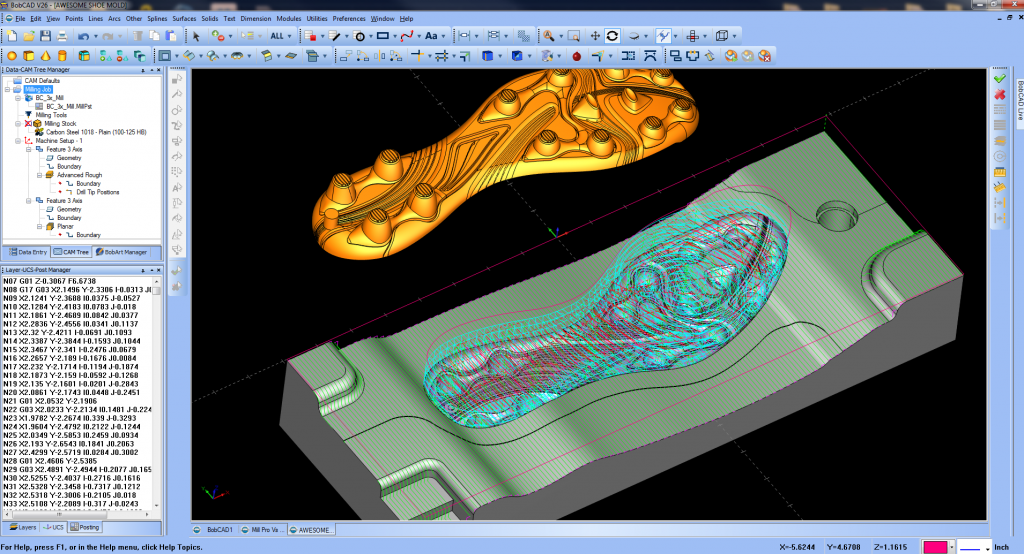Select the arrow pointer tool

196,37
